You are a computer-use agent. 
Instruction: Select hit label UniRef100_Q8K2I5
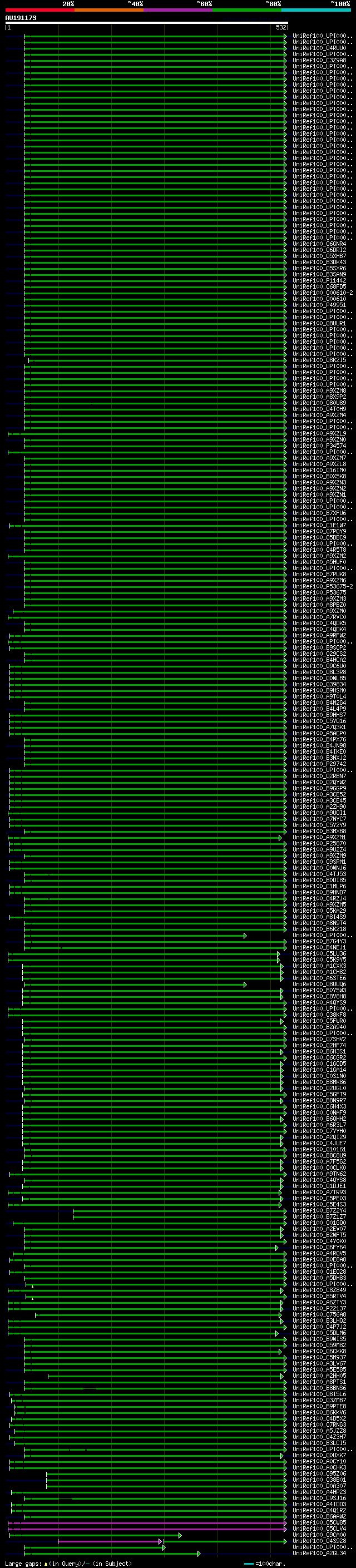319,360
